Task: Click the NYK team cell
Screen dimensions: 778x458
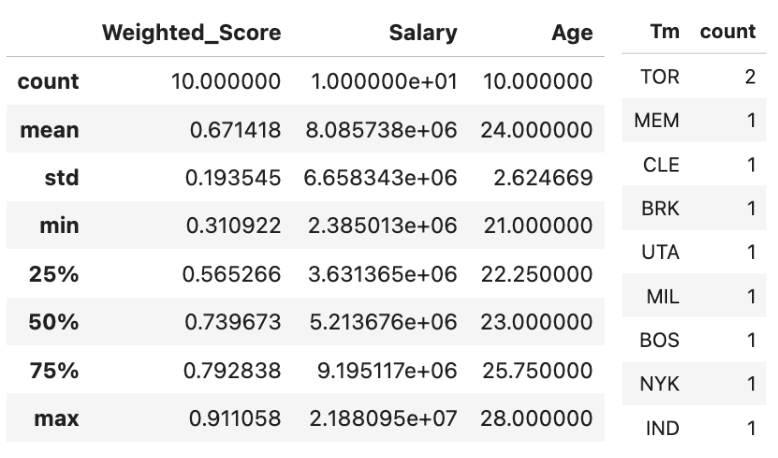Action: tap(659, 384)
